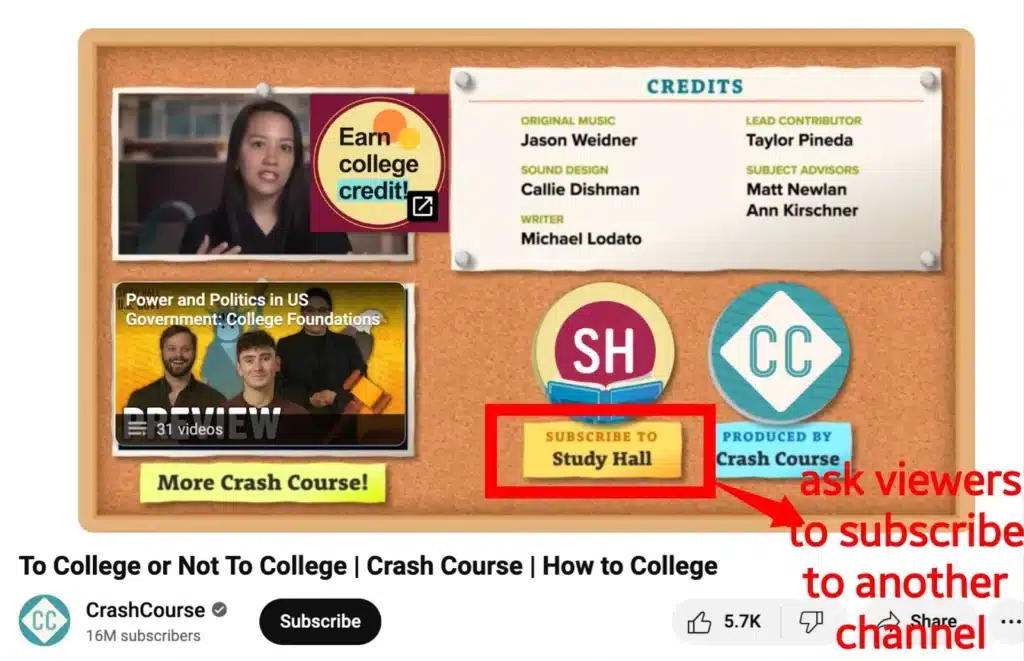Click the playlist icon beside 31 videos
This screenshot has width=1024, height=661.
point(136,428)
